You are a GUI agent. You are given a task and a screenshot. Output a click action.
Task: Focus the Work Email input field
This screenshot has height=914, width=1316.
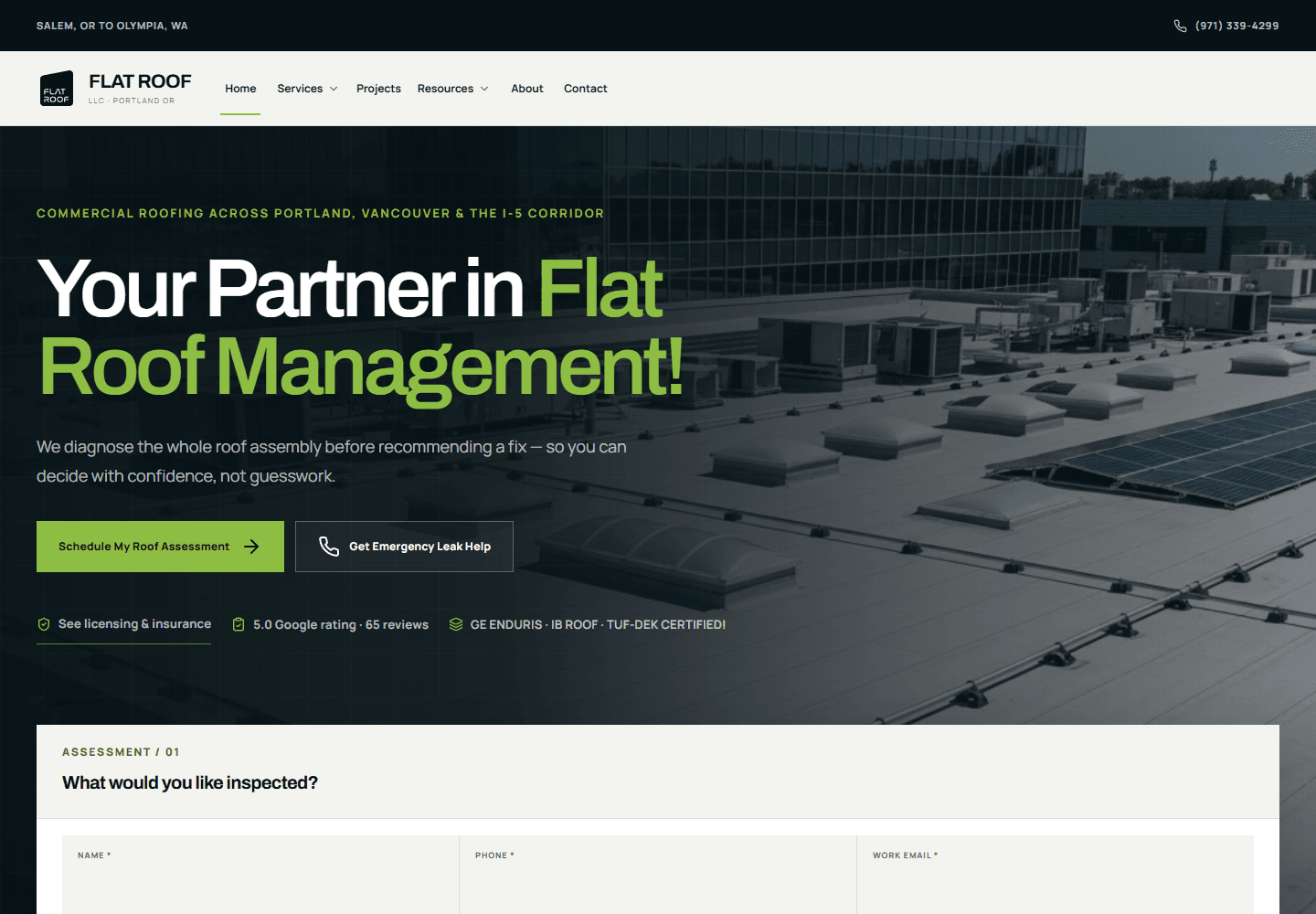1056,875
